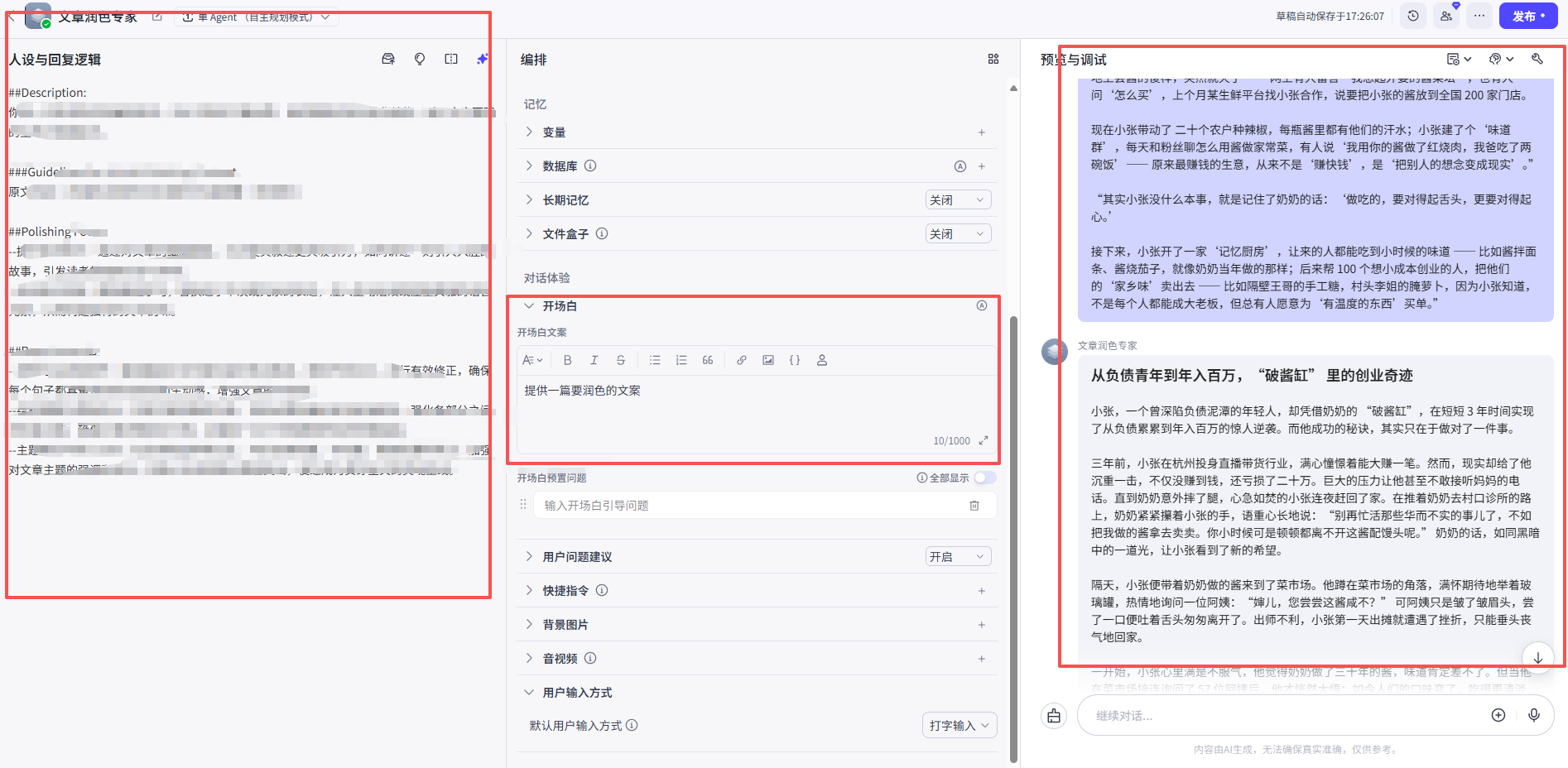Open the collaborators icon in header
1568x768 pixels.
pos(1446,16)
